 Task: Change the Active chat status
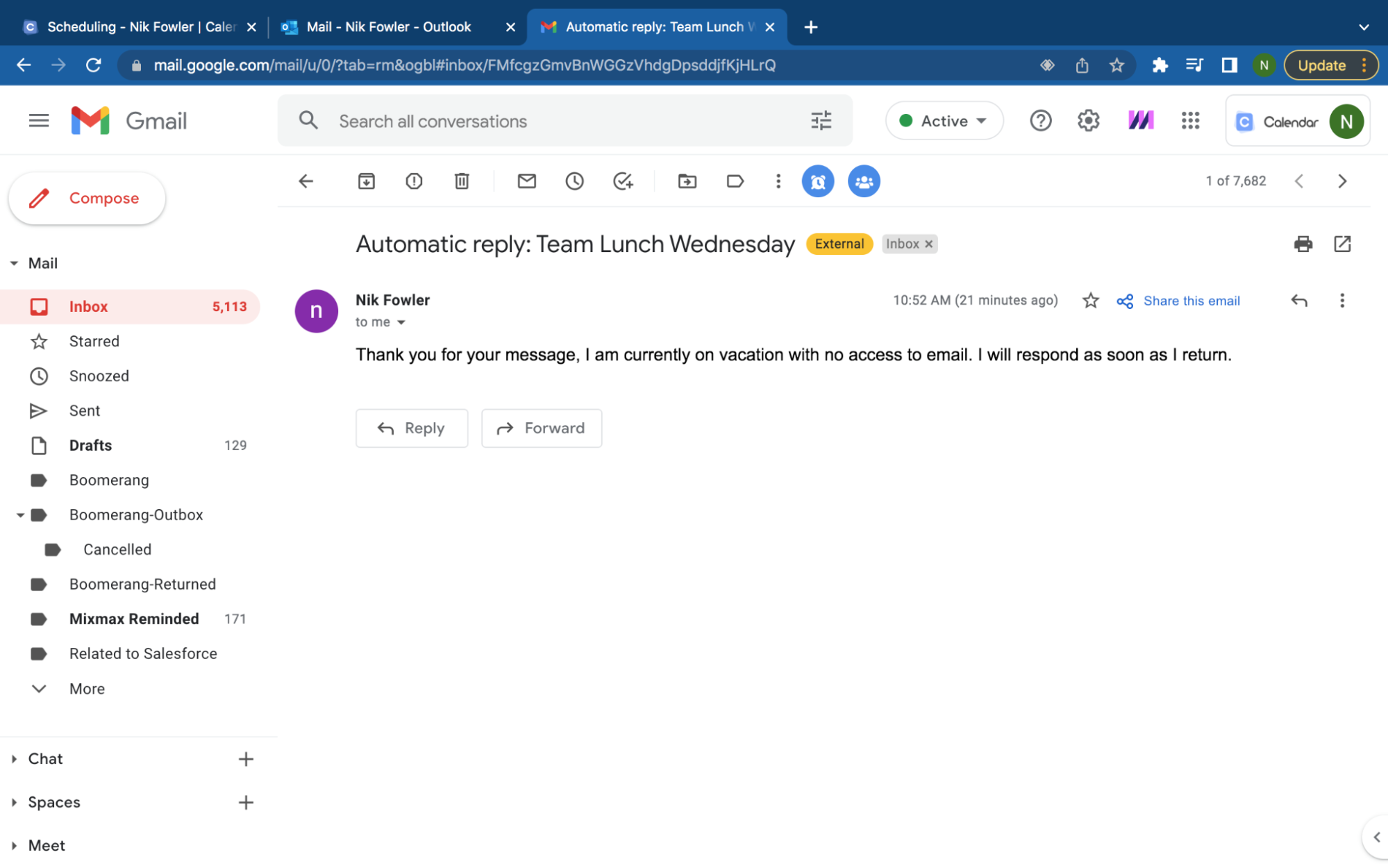(944, 120)
